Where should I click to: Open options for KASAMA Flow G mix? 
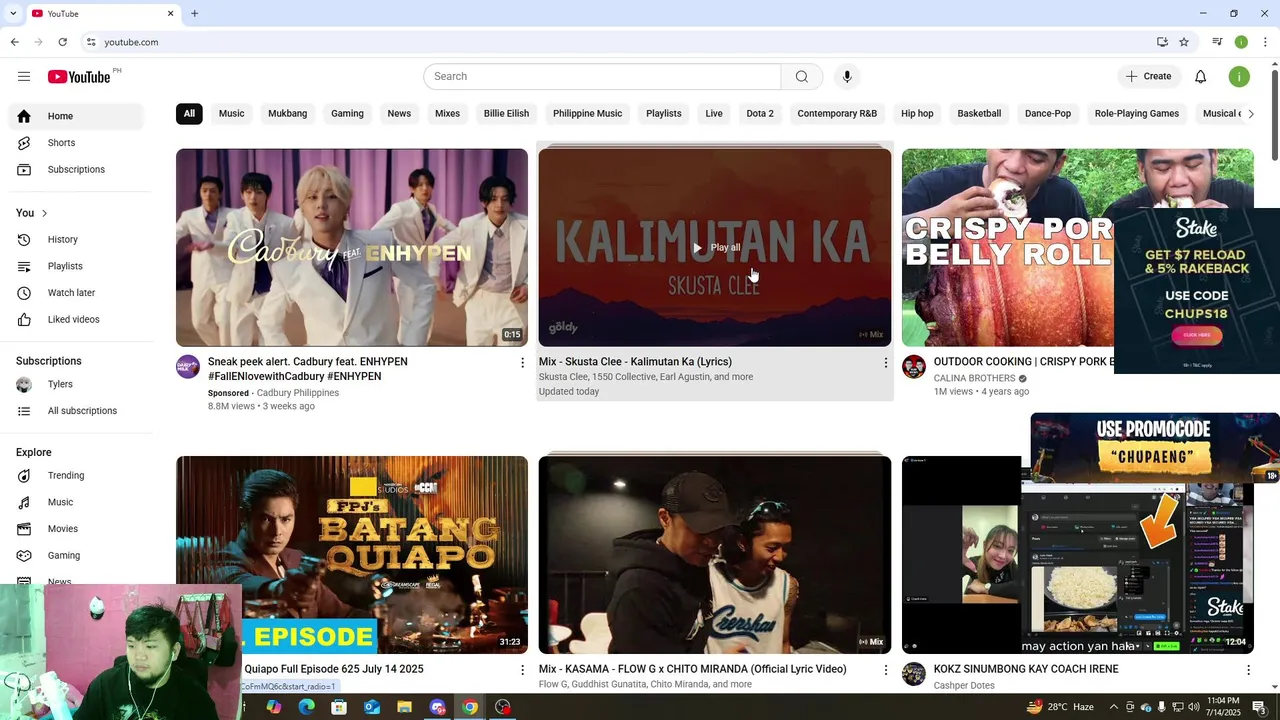(885, 670)
